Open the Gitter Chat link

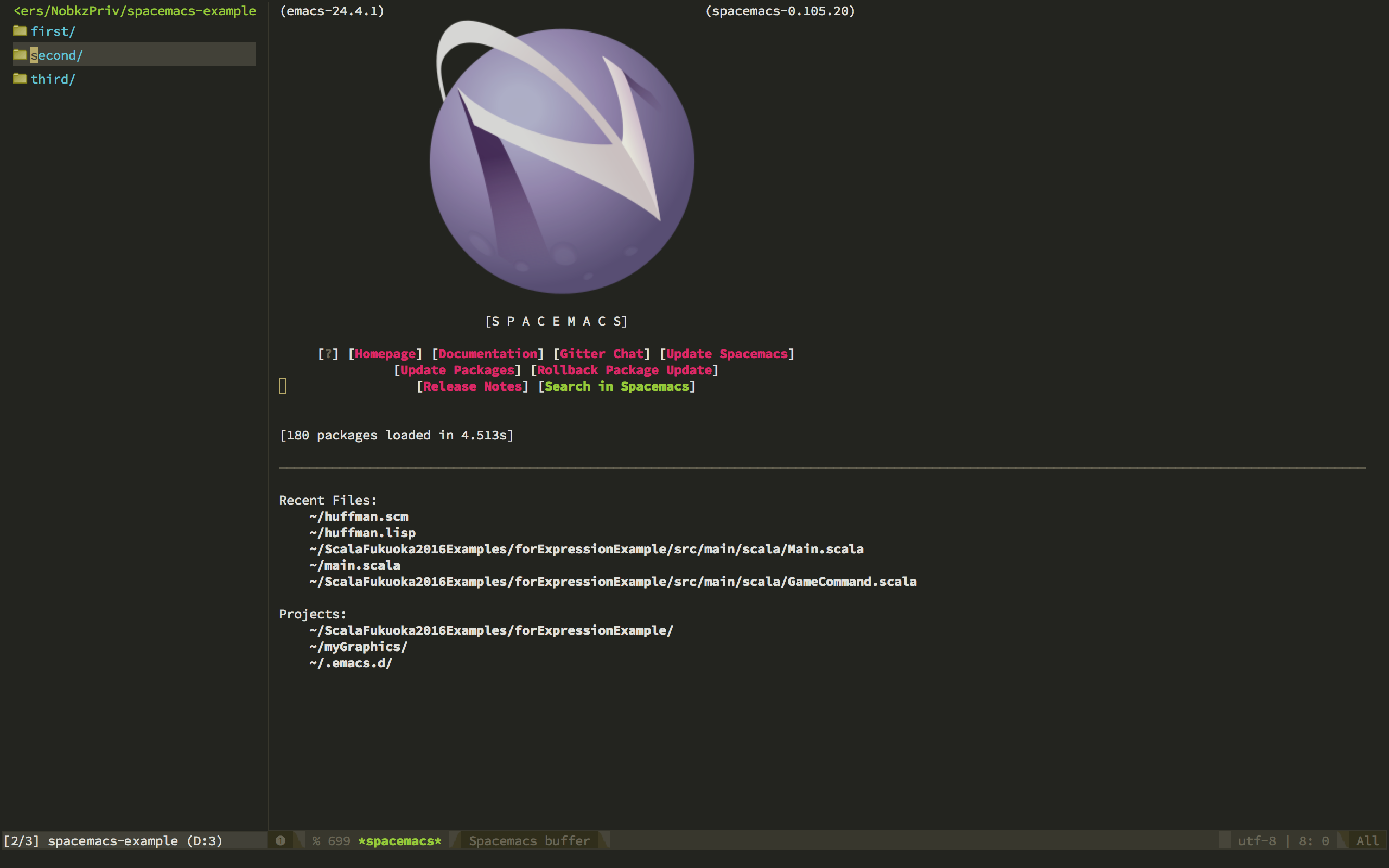(602, 354)
